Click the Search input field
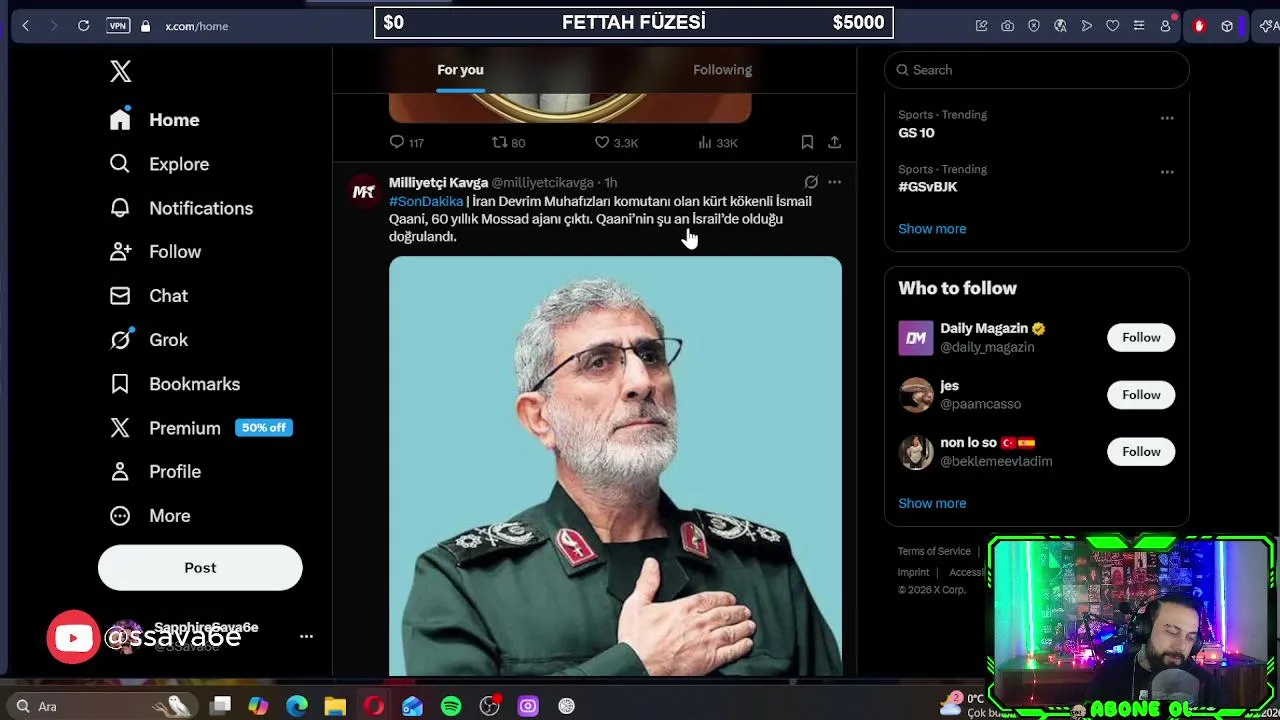This screenshot has height=720, width=1280. coord(1037,70)
